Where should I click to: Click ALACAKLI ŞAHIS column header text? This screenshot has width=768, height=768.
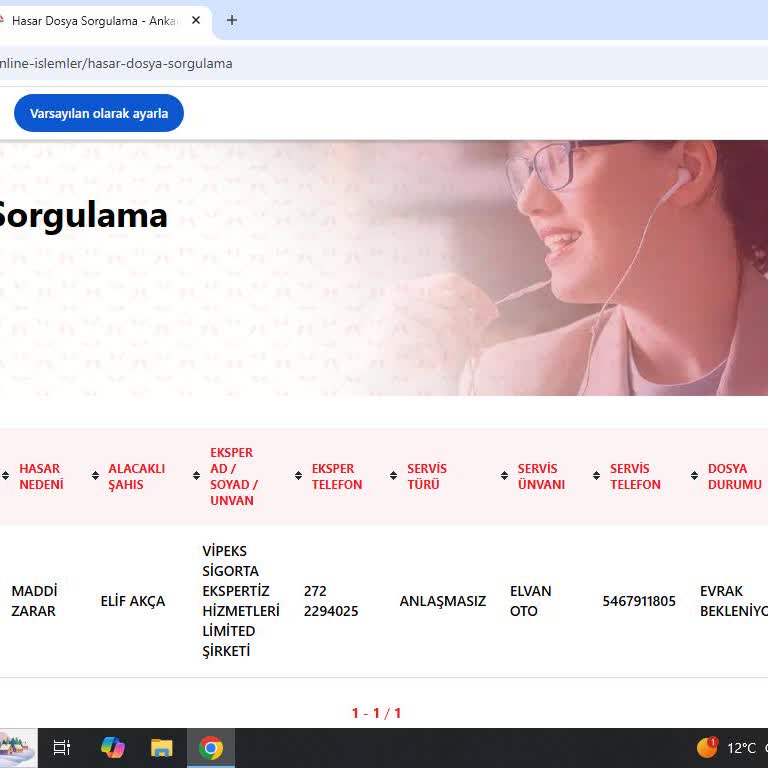[137, 476]
